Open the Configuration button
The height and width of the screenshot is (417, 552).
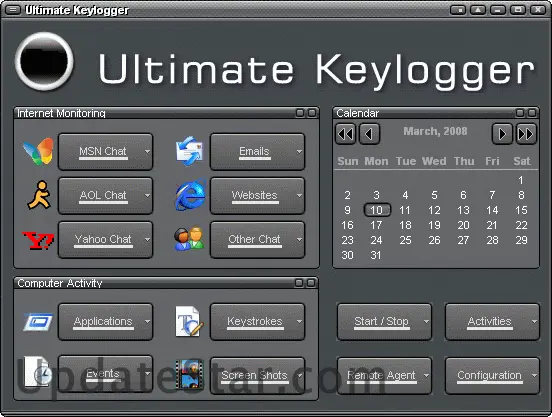pos(492,376)
